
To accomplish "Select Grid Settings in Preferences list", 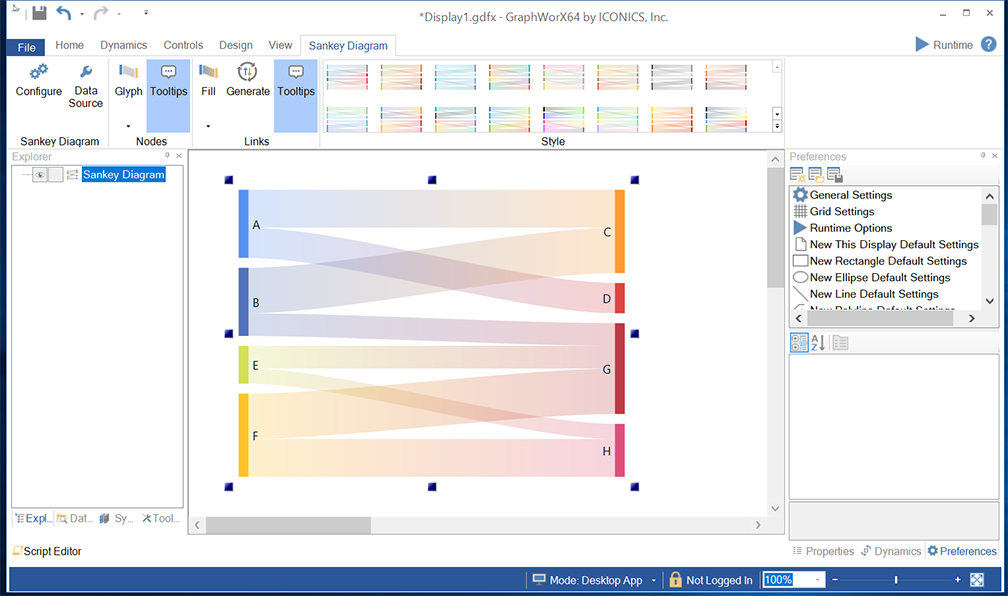I will click(x=841, y=211).
